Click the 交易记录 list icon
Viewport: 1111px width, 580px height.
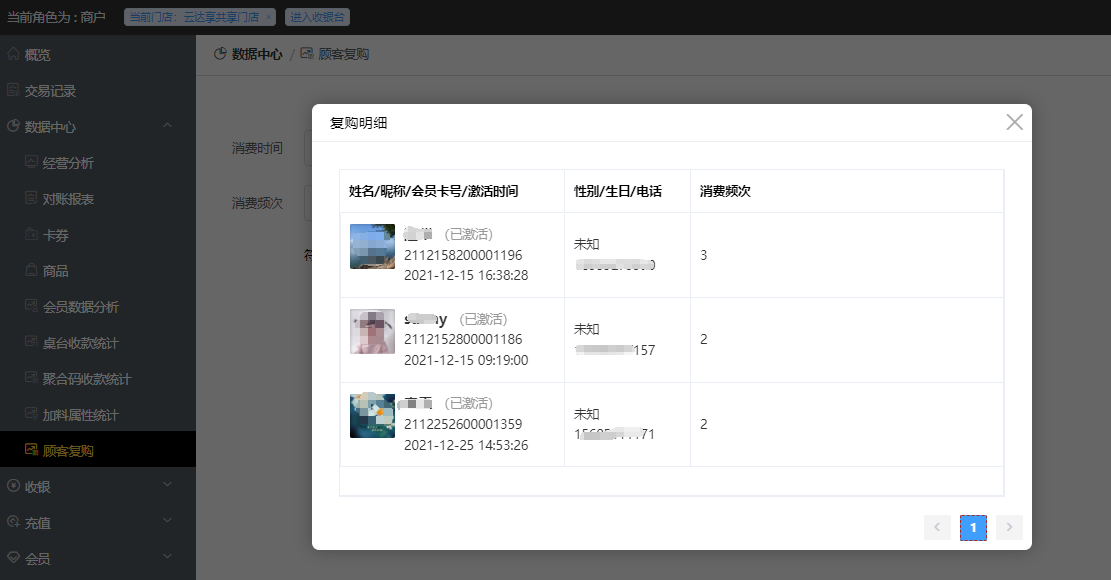[13, 90]
